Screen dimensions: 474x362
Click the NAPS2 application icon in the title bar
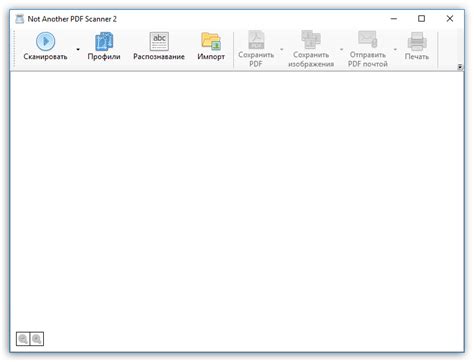tap(20, 19)
